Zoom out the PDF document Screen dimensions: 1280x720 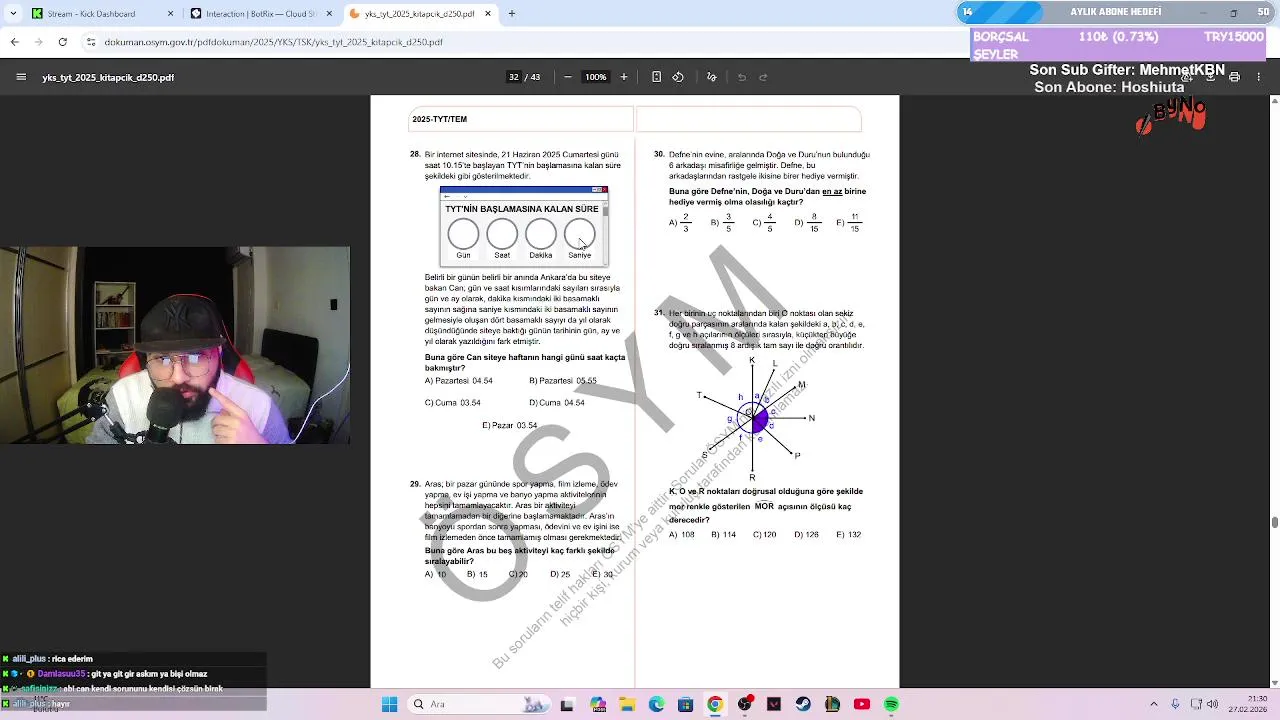[568, 77]
